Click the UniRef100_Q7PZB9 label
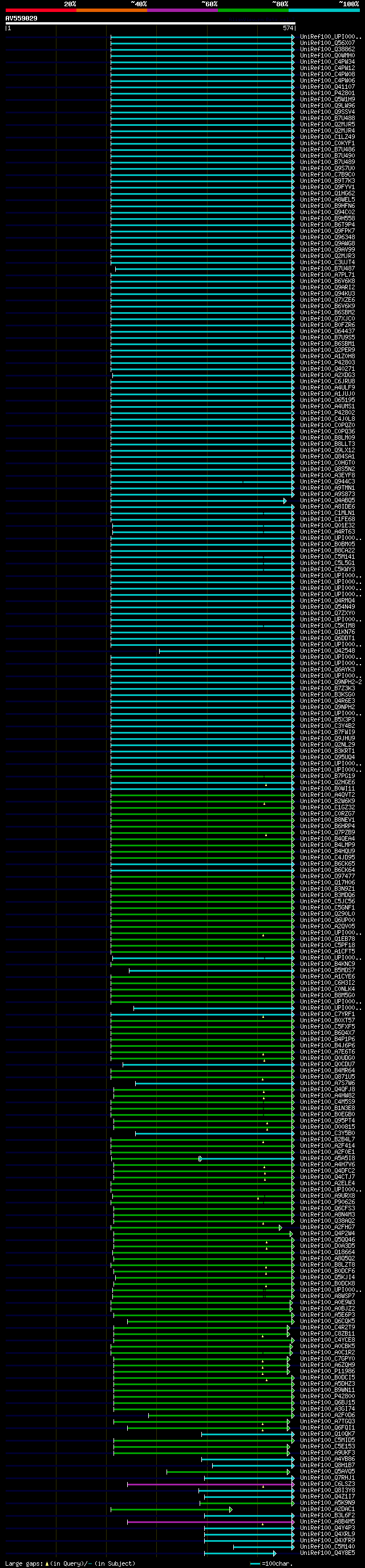This screenshot has height=1568, width=365. click(x=327, y=832)
